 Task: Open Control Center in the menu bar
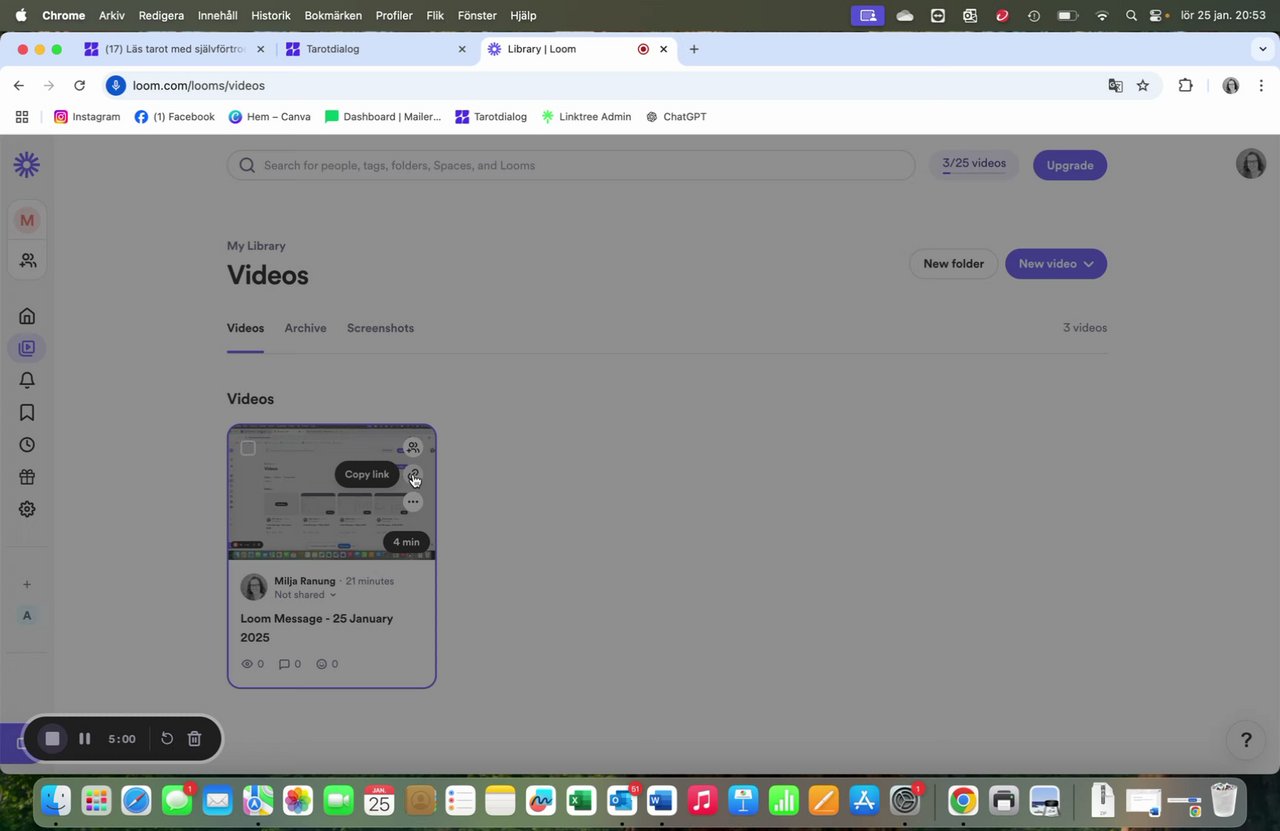[1157, 15]
